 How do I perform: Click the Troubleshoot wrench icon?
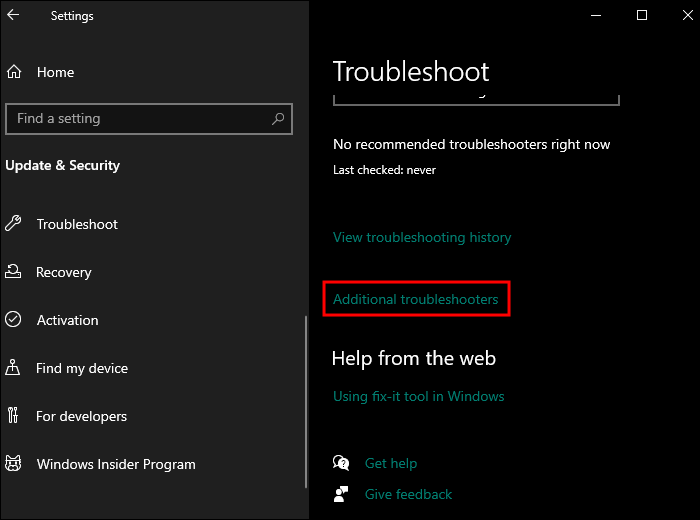tap(14, 224)
